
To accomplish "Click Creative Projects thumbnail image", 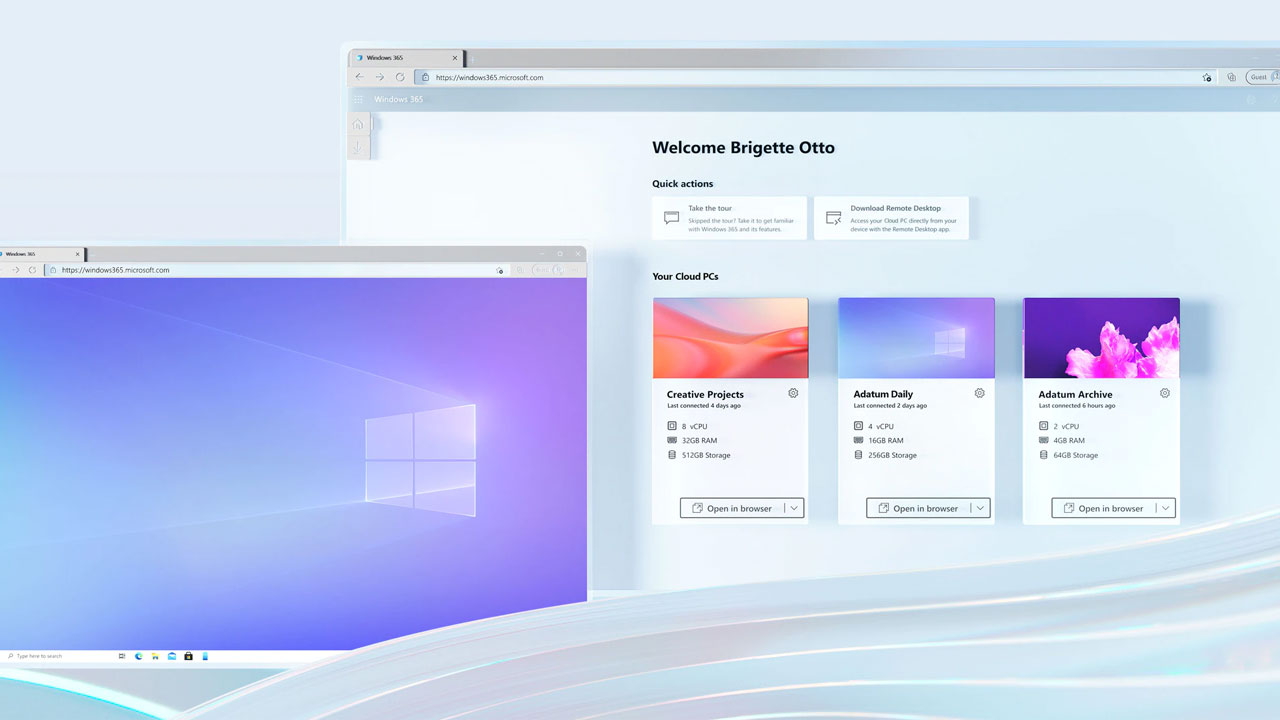I will click(730, 338).
